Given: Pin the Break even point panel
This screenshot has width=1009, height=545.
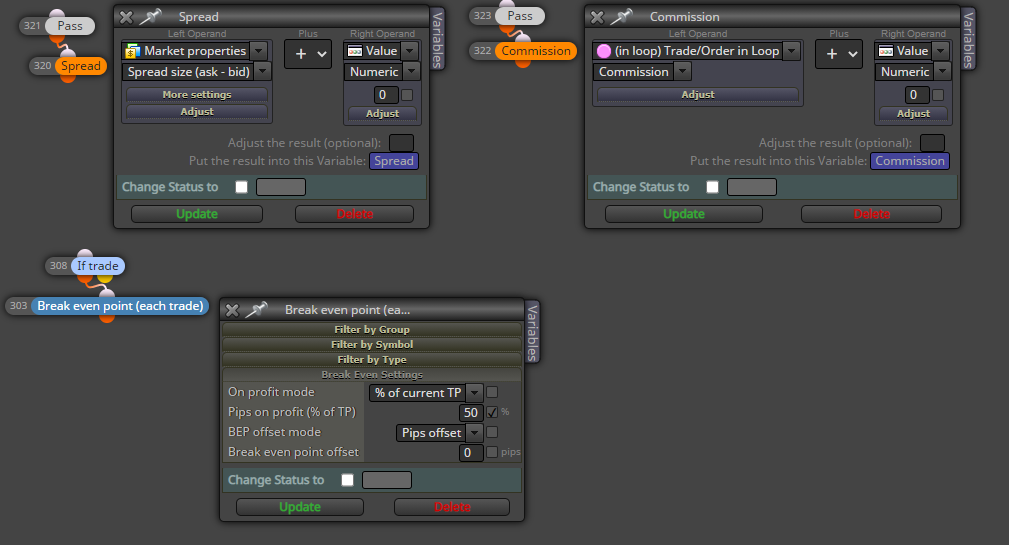Looking at the screenshot, I should [257, 309].
